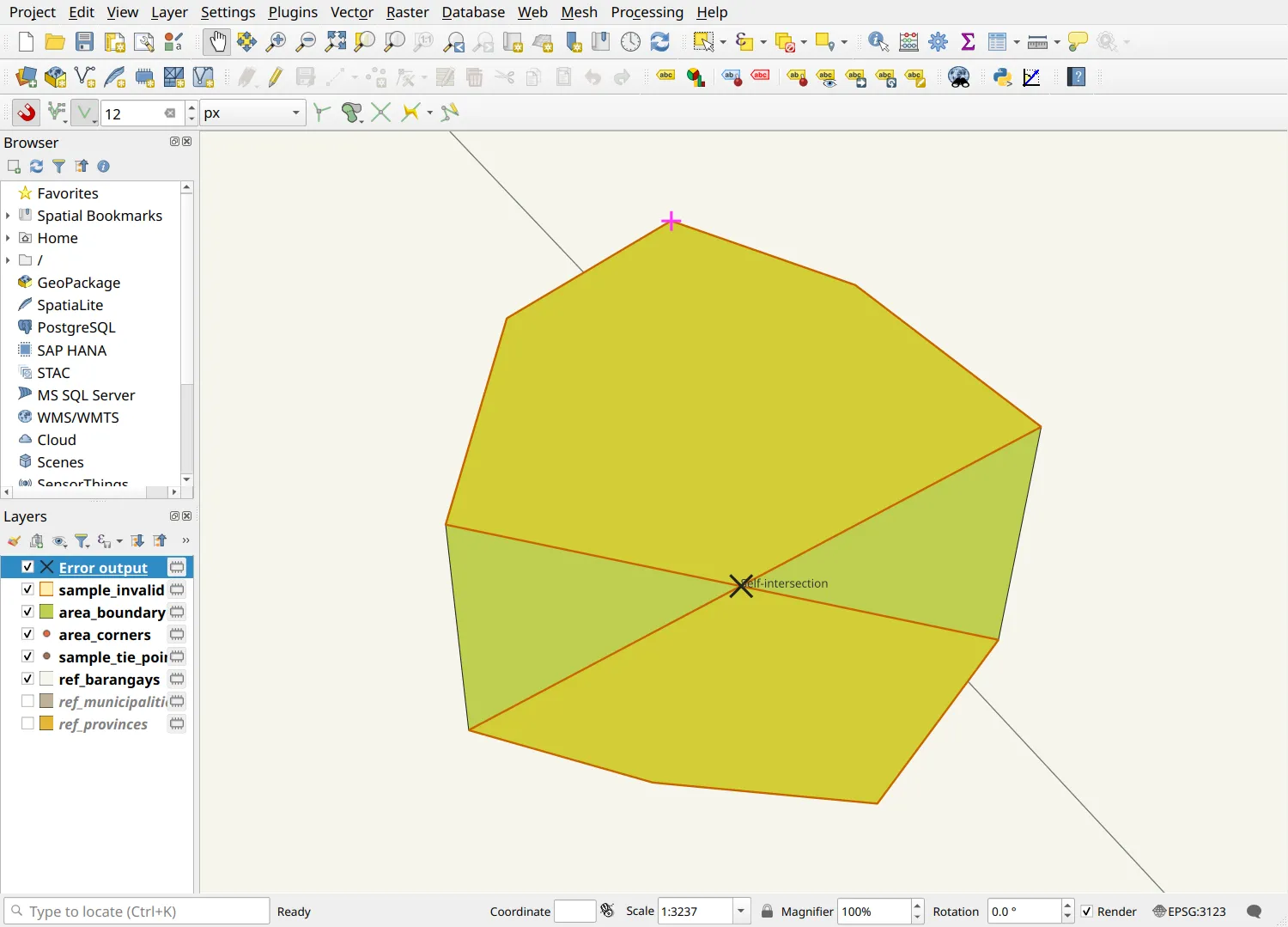Image resolution: width=1288 pixels, height=927 pixels.
Task: Open the Plugins menu
Action: pyautogui.click(x=293, y=12)
